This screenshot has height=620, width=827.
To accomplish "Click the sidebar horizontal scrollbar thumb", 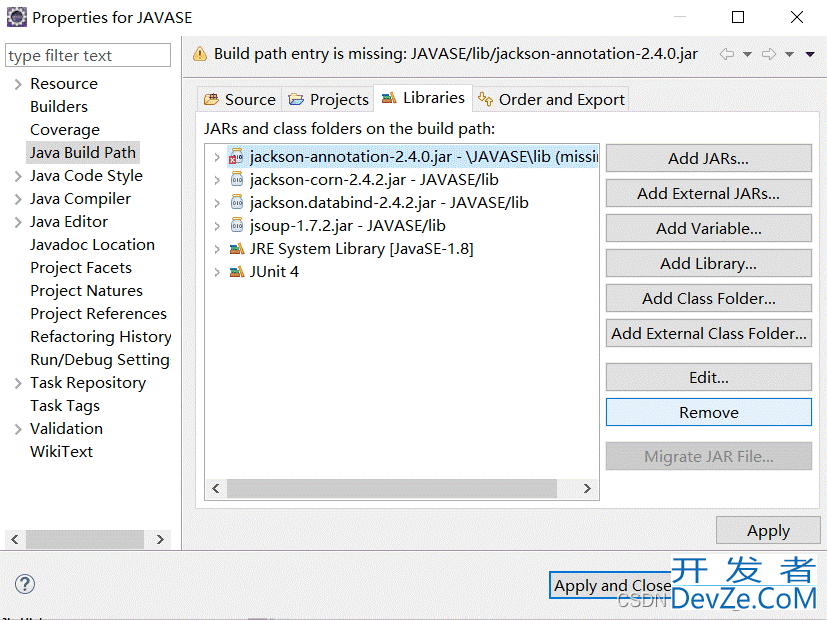I will (x=85, y=539).
